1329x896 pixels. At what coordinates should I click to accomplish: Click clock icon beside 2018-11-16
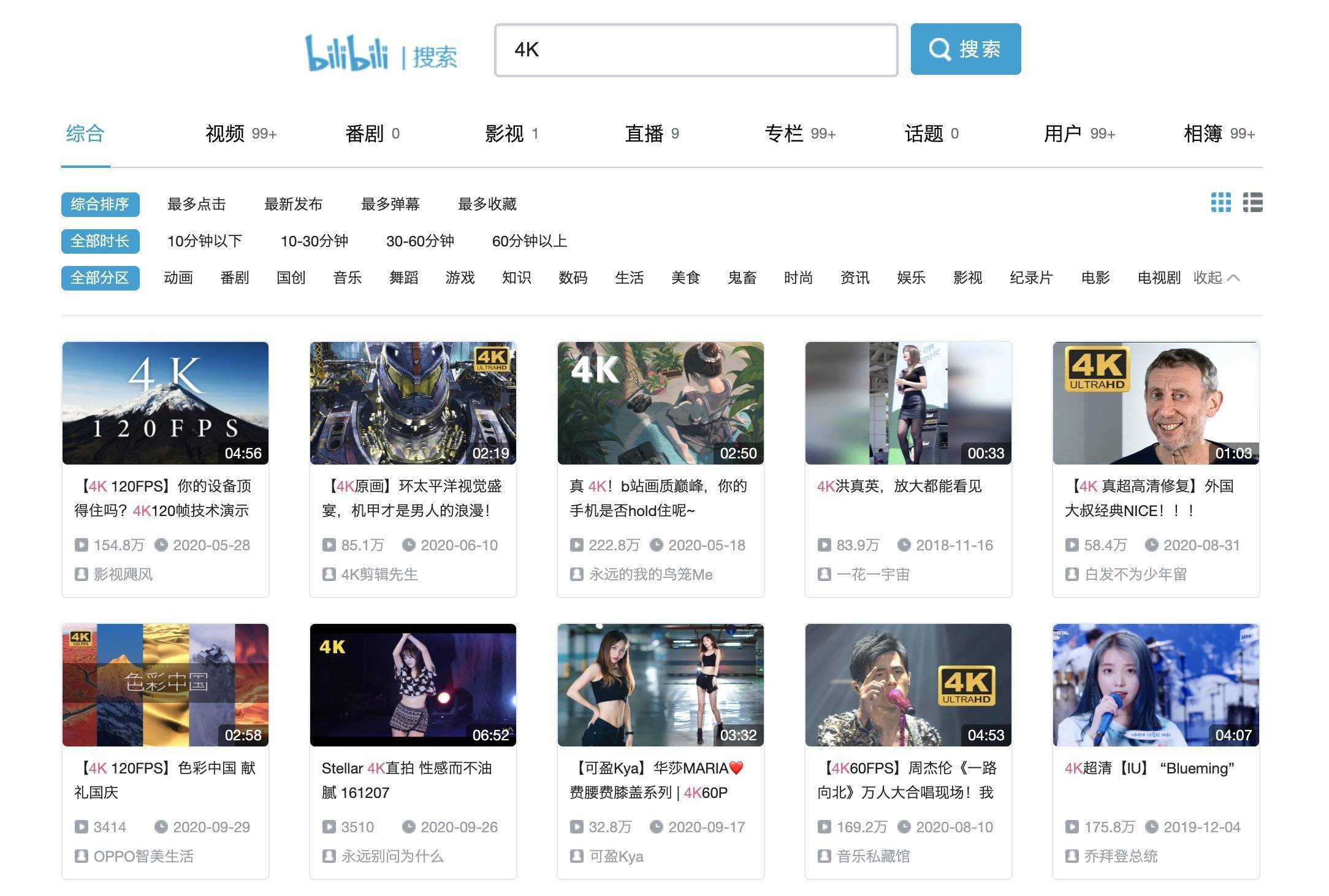click(904, 545)
